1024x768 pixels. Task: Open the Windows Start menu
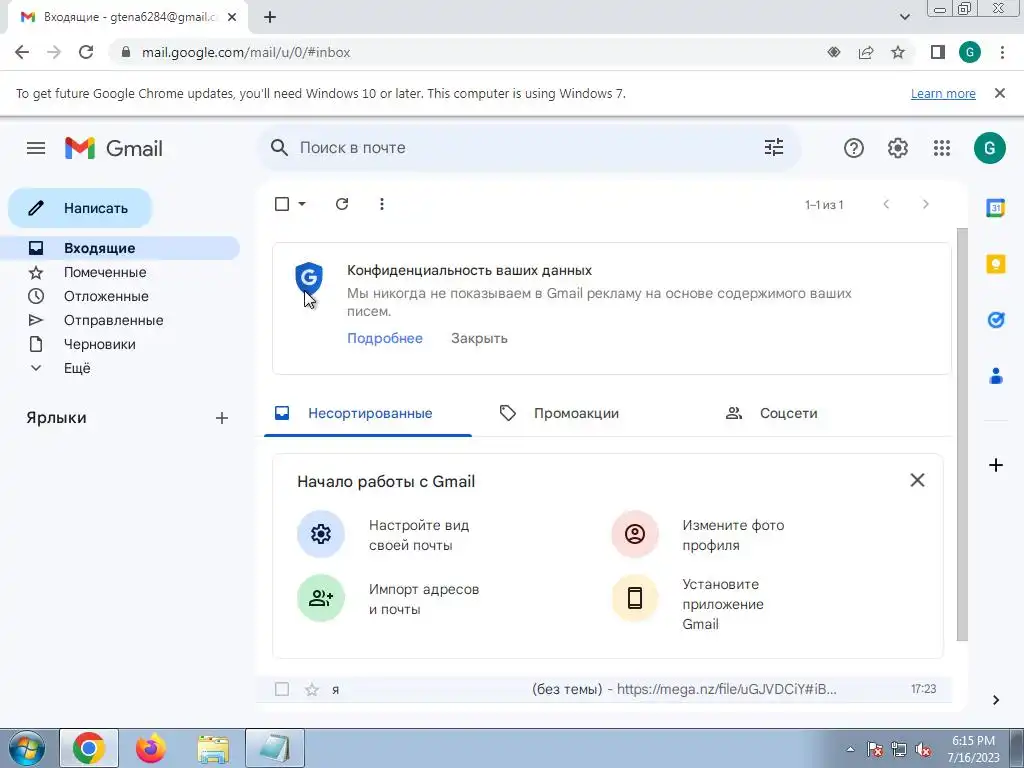click(x=26, y=748)
